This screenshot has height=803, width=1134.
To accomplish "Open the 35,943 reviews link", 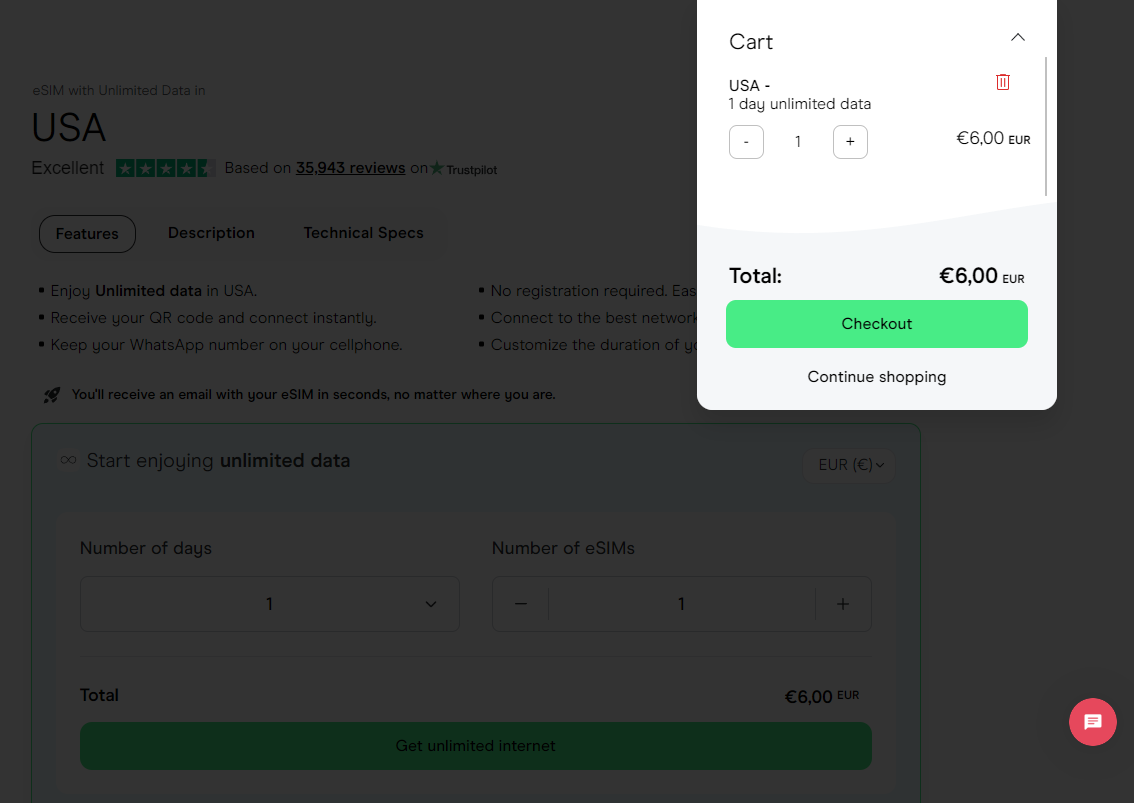I will pyautogui.click(x=350, y=168).
